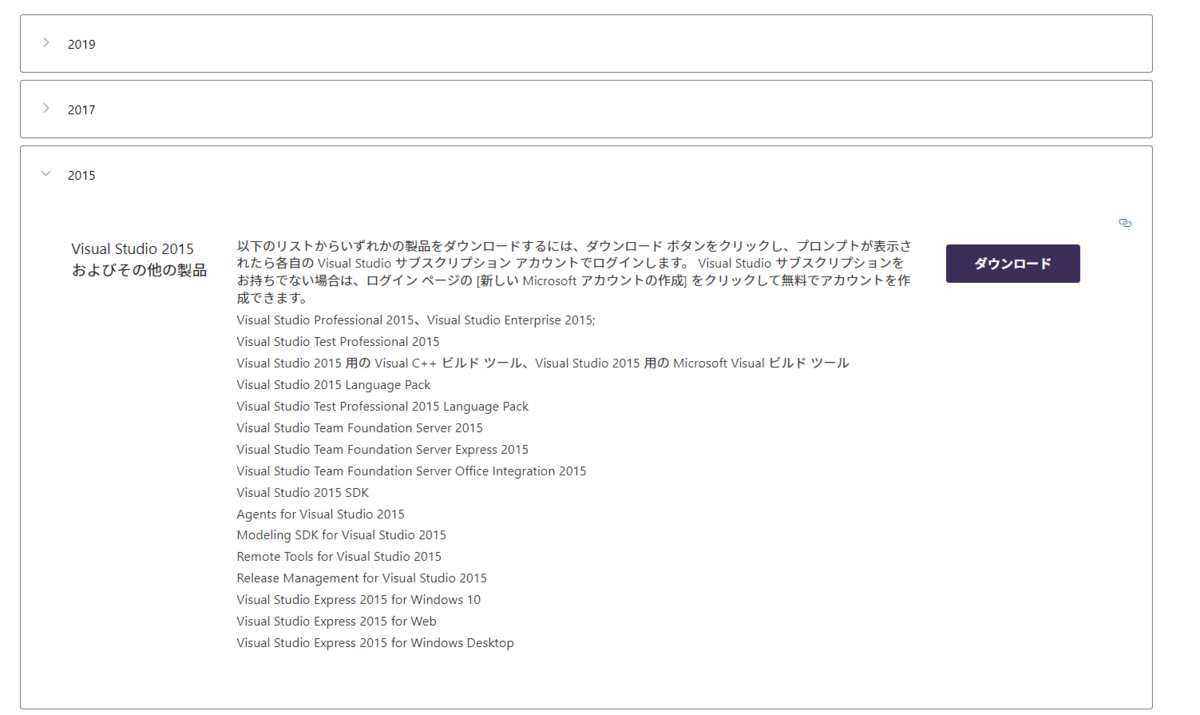Click the Visual Studio 2015 およびその他の製品 heading
The height and width of the screenshot is (715, 1200).
(139, 259)
